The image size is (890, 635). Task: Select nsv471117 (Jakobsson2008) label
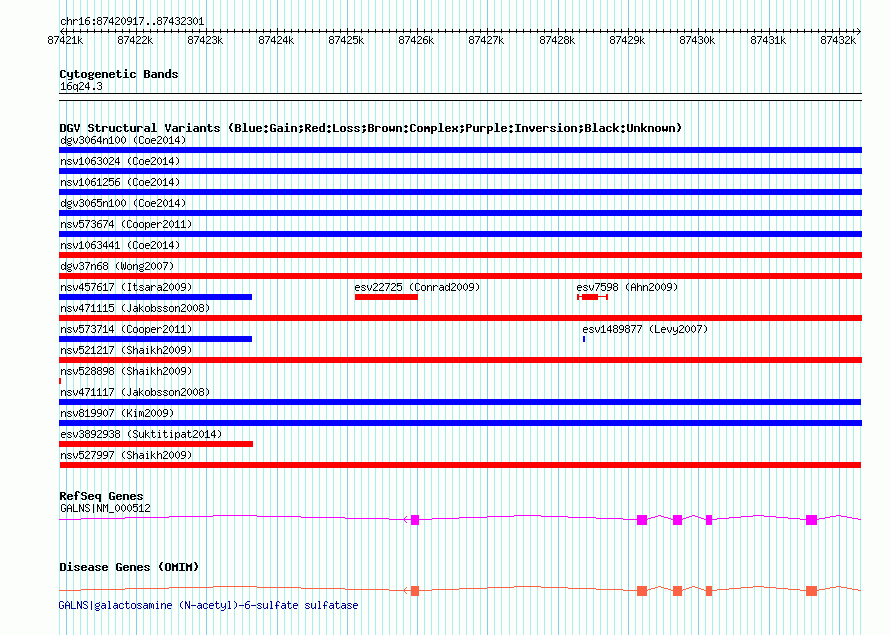click(x=135, y=392)
